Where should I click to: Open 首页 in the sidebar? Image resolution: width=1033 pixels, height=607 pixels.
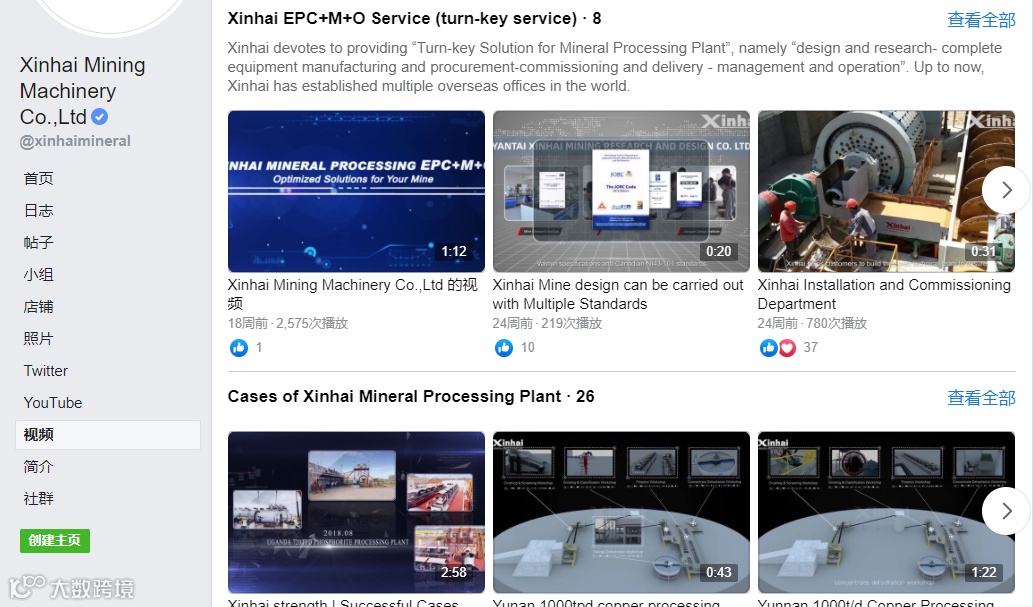click(x=38, y=179)
